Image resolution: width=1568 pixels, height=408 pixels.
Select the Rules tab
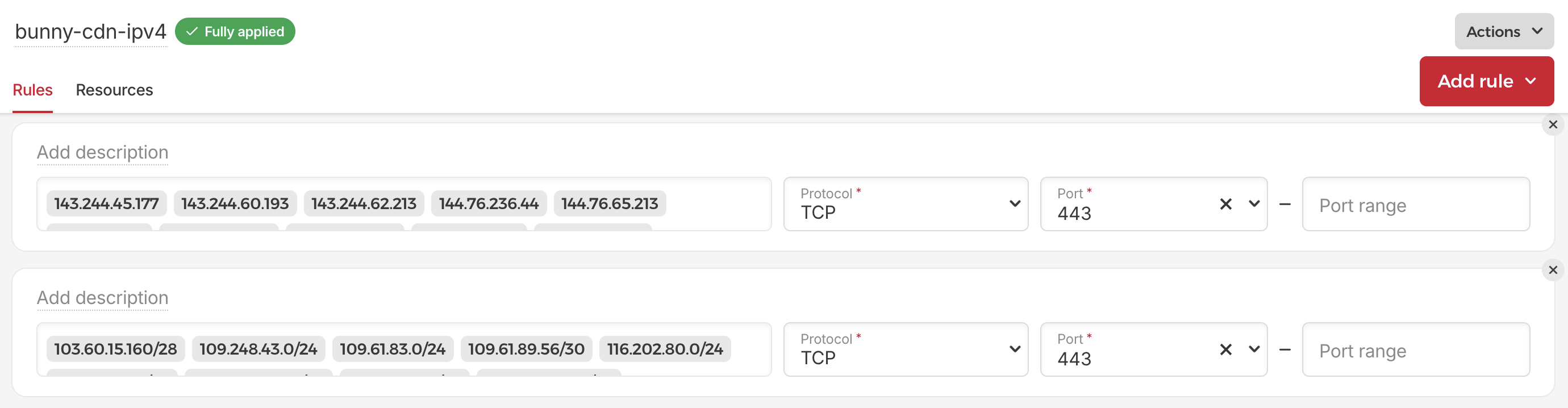(32, 90)
